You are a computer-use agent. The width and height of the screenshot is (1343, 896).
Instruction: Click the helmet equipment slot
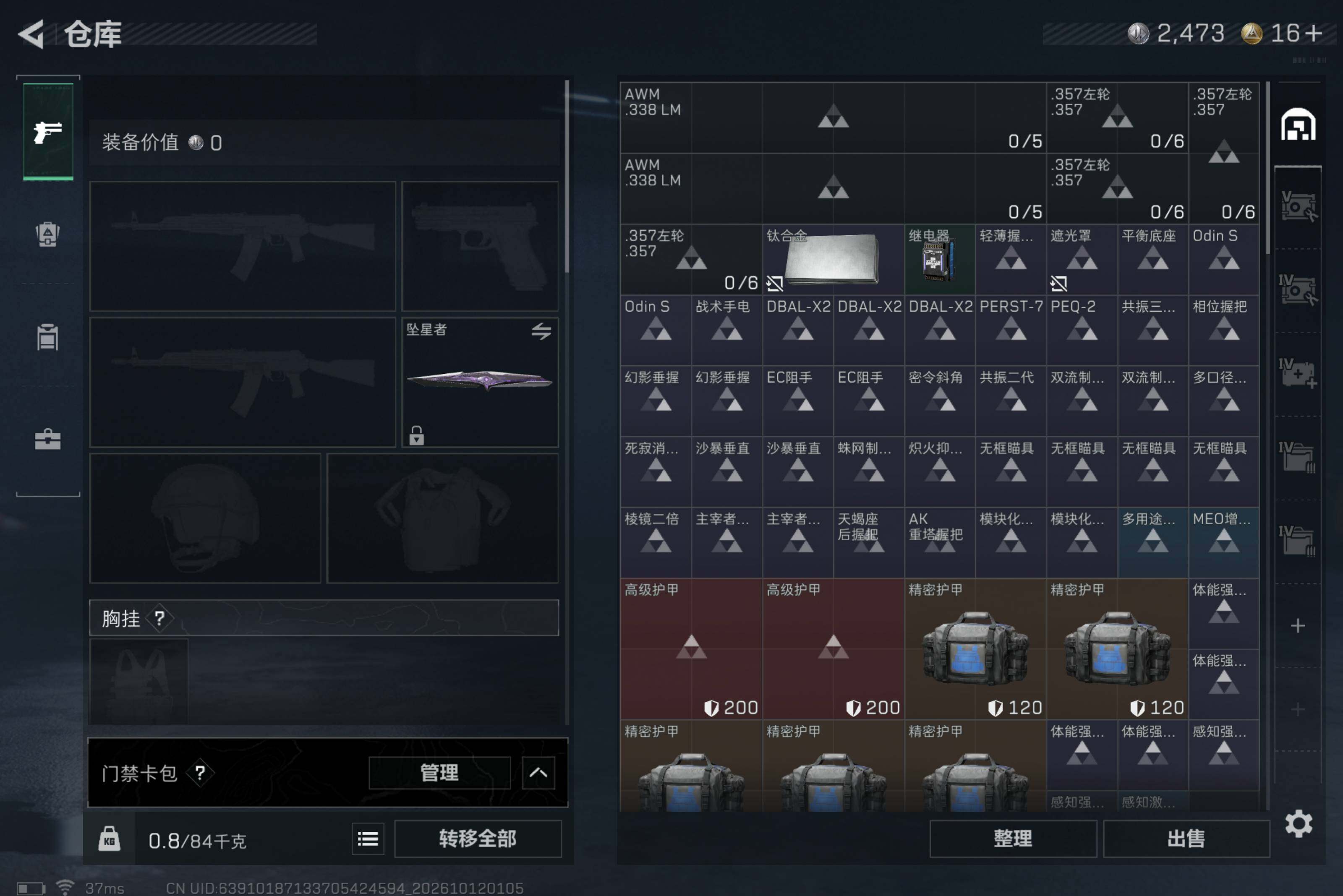coord(205,518)
